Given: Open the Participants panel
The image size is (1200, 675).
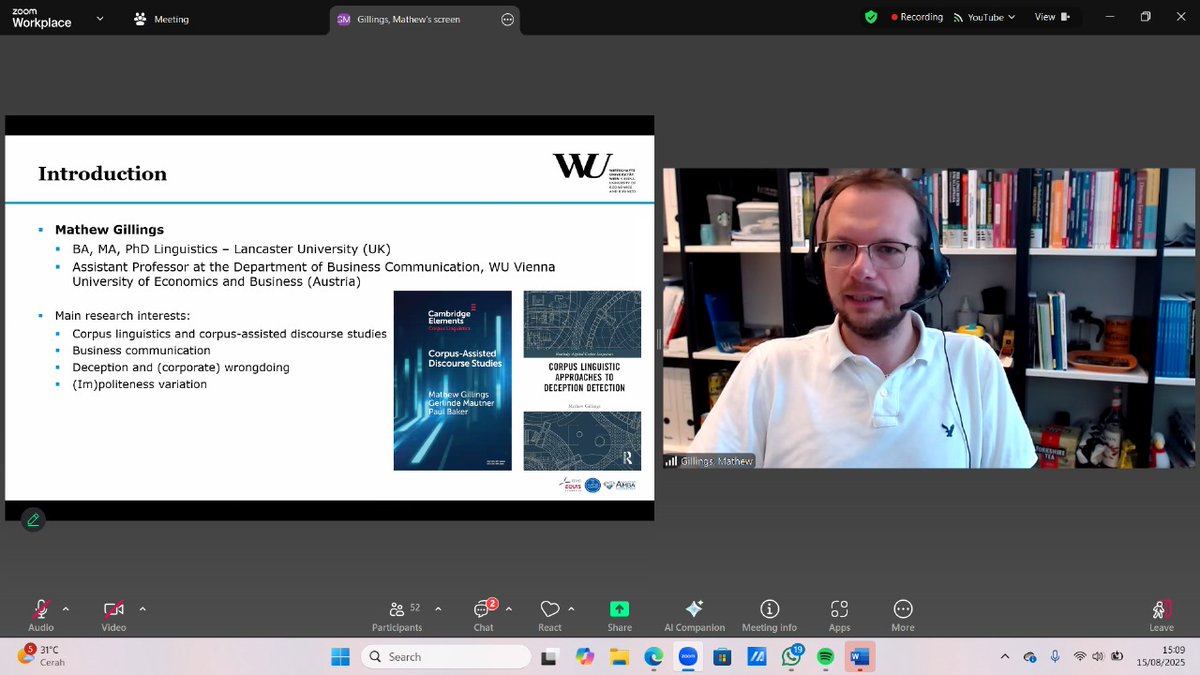Looking at the screenshot, I should [397, 615].
